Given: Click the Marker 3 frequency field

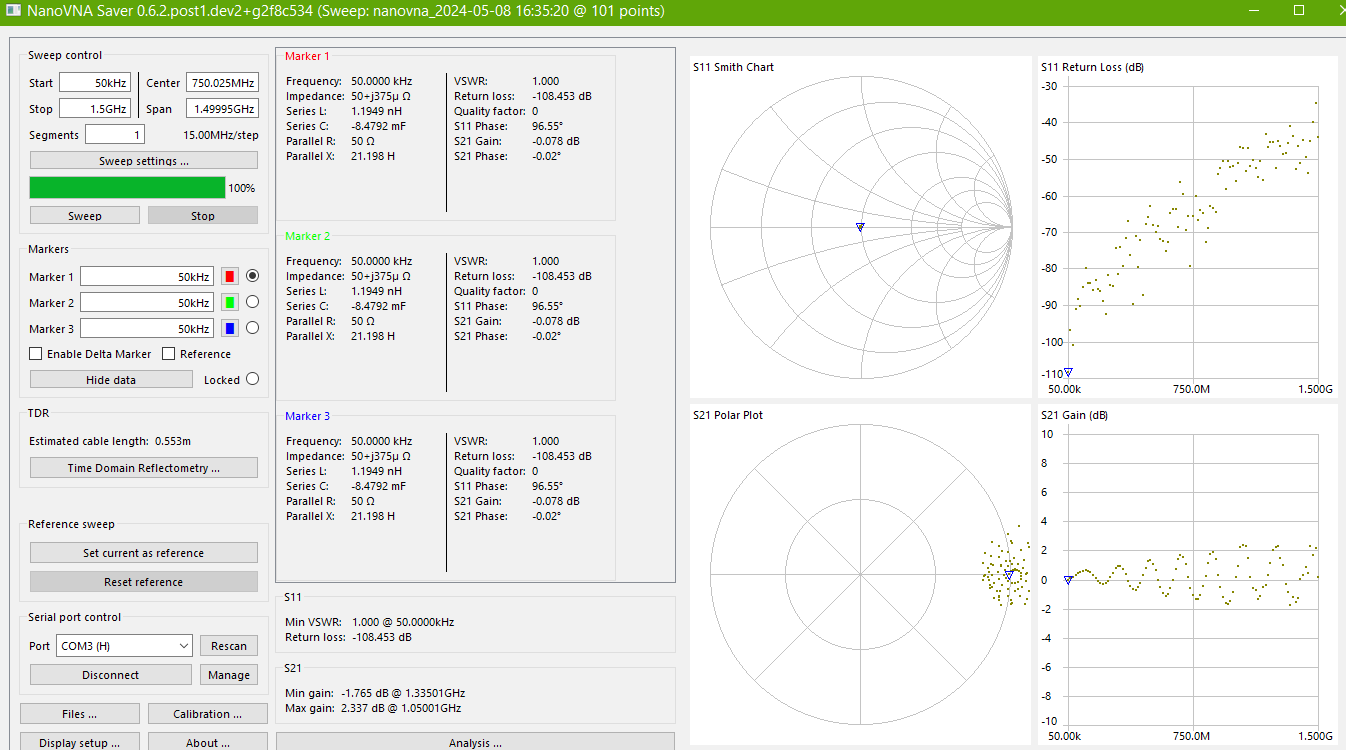Looking at the screenshot, I should (x=148, y=328).
